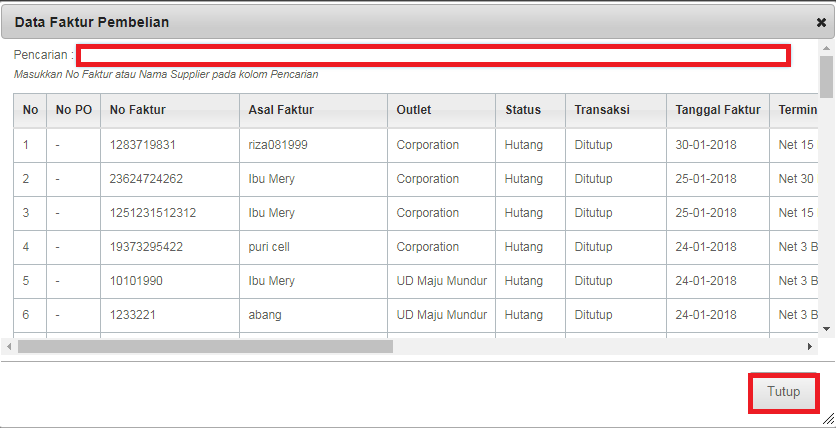The image size is (836, 428).
Task: Click the horizontal scrollbar right arrow
Action: pyautogui.click(x=809, y=346)
